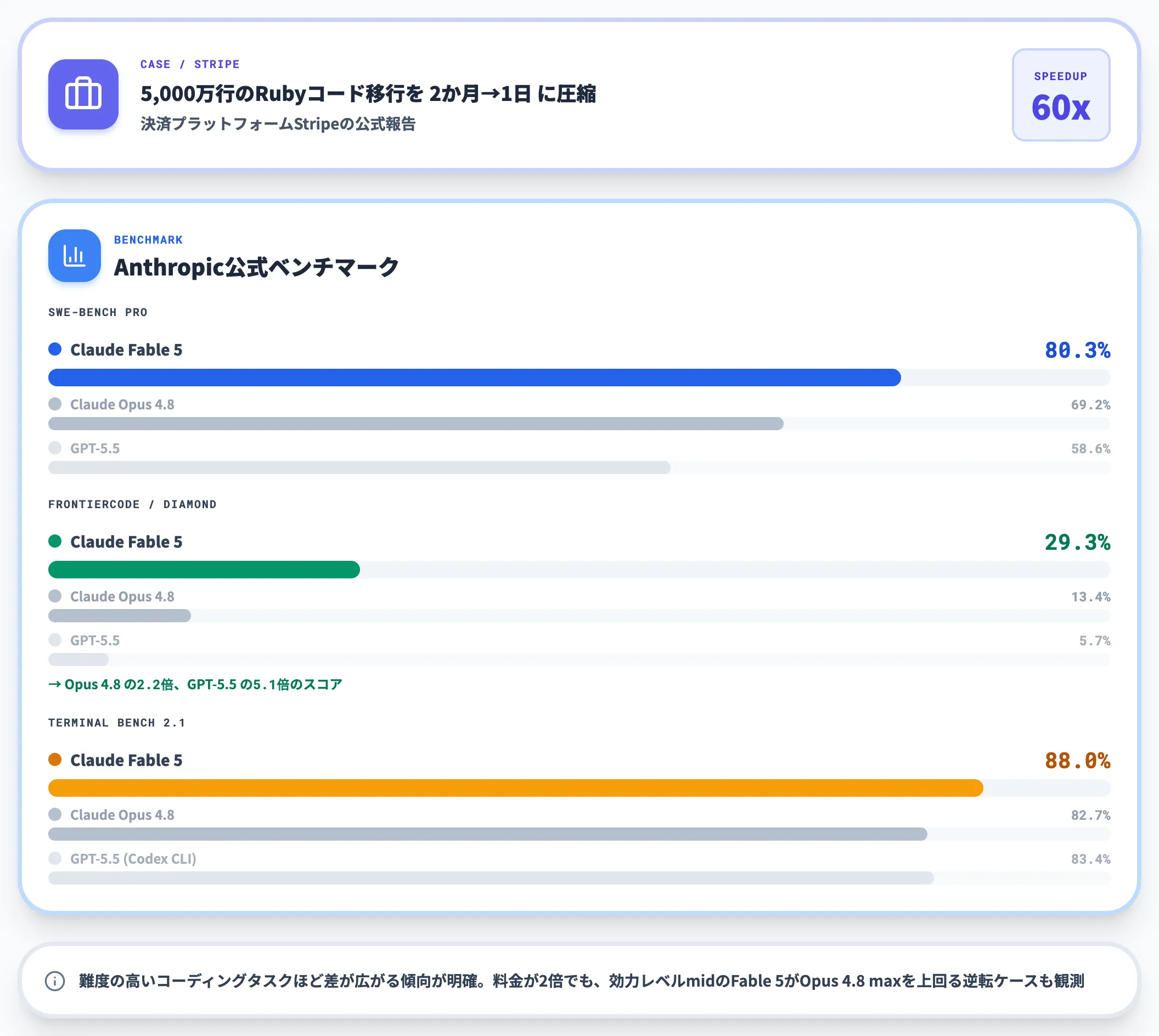The height and width of the screenshot is (1036, 1159).
Task: Click the blue dot beside SWE-Bench Pro Claude Fable 5
Action: [55, 349]
